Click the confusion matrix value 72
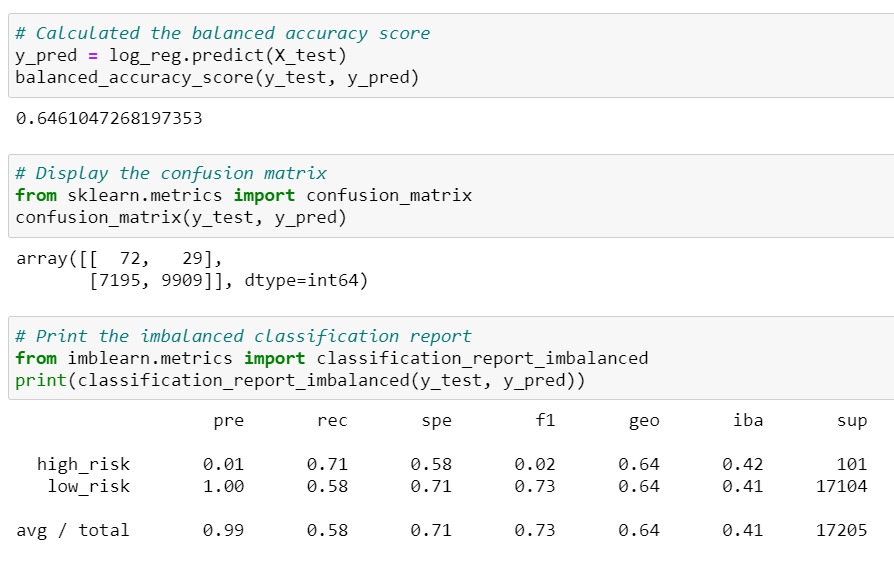894x579 pixels. pos(130,259)
